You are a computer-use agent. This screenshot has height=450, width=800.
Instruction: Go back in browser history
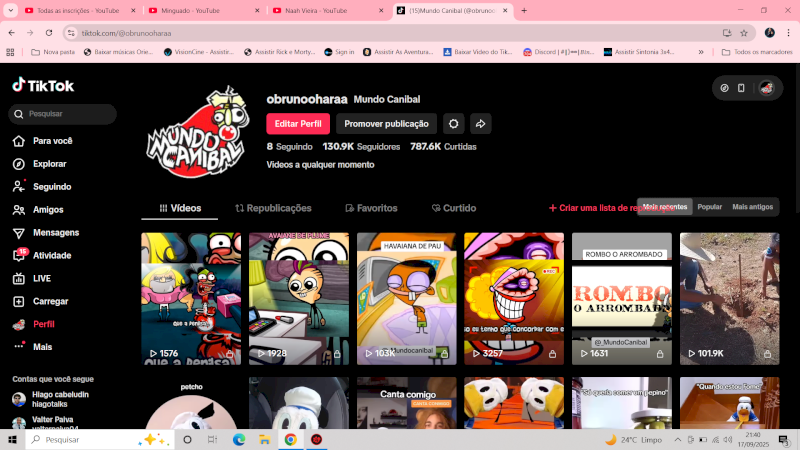click(x=12, y=33)
